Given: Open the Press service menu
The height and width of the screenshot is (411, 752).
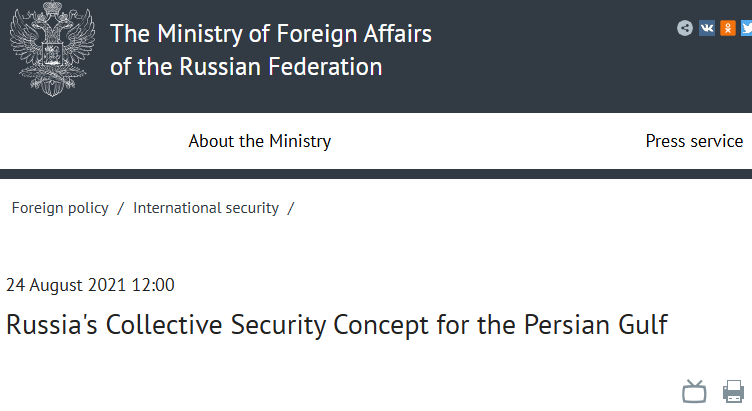Looking at the screenshot, I should click(694, 141).
